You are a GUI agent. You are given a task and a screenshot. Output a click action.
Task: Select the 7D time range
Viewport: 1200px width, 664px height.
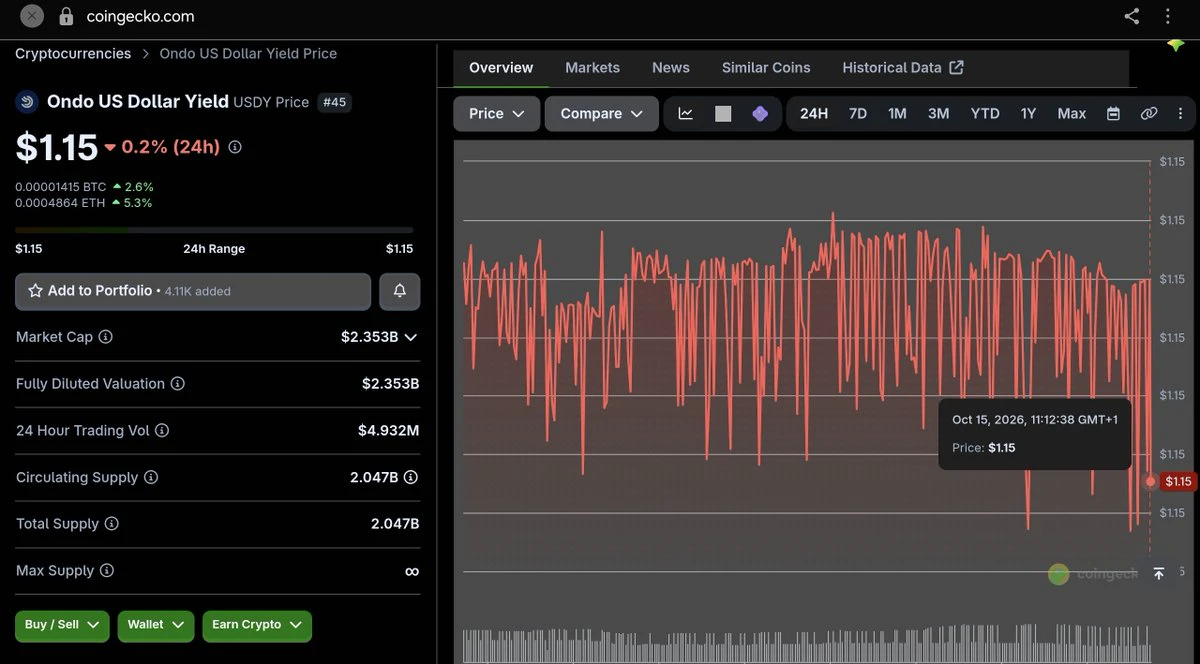858,114
